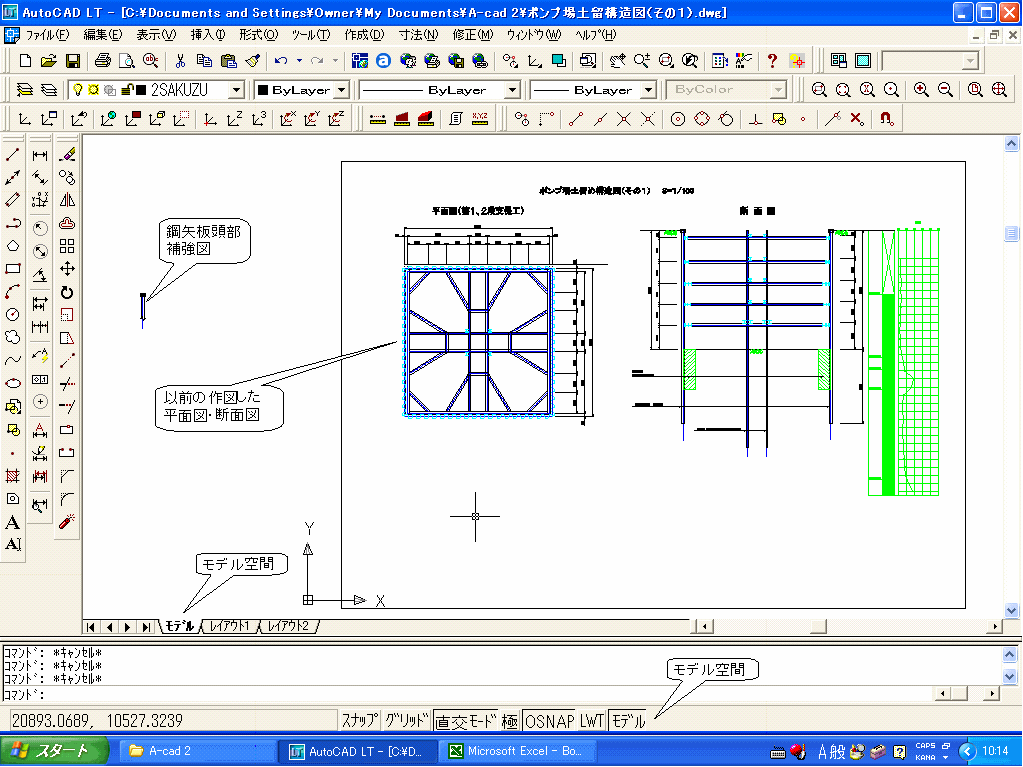Open the ヘルプ(H) menu
This screenshot has width=1023, height=767.
pyautogui.click(x=595, y=35)
